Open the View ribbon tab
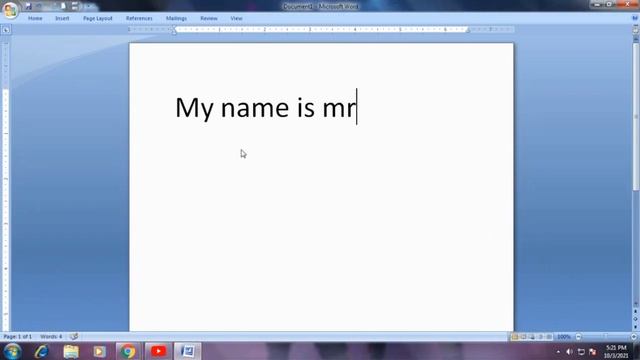 point(236,18)
